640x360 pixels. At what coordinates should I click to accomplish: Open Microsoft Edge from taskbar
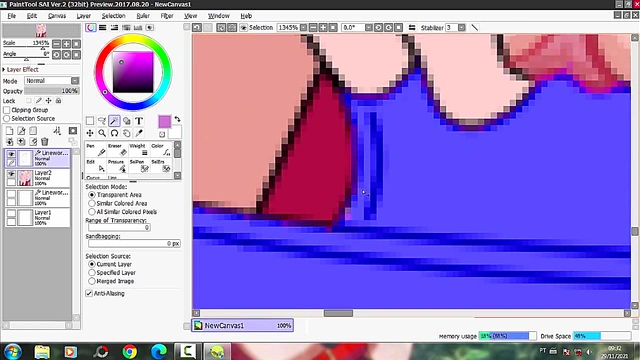(159, 351)
